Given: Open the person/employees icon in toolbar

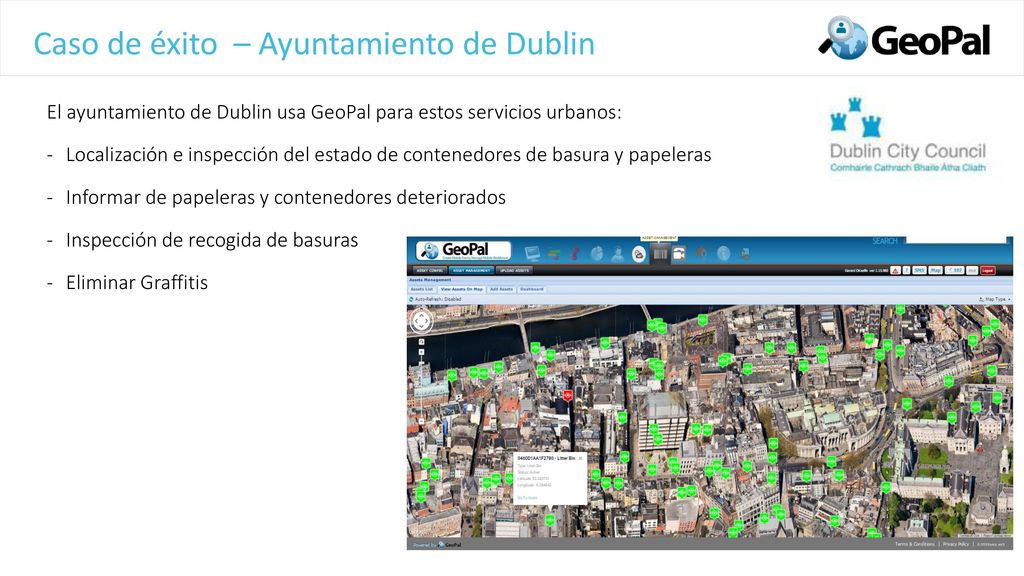Looking at the screenshot, I should pyautogui.click(x=617, y=254).
